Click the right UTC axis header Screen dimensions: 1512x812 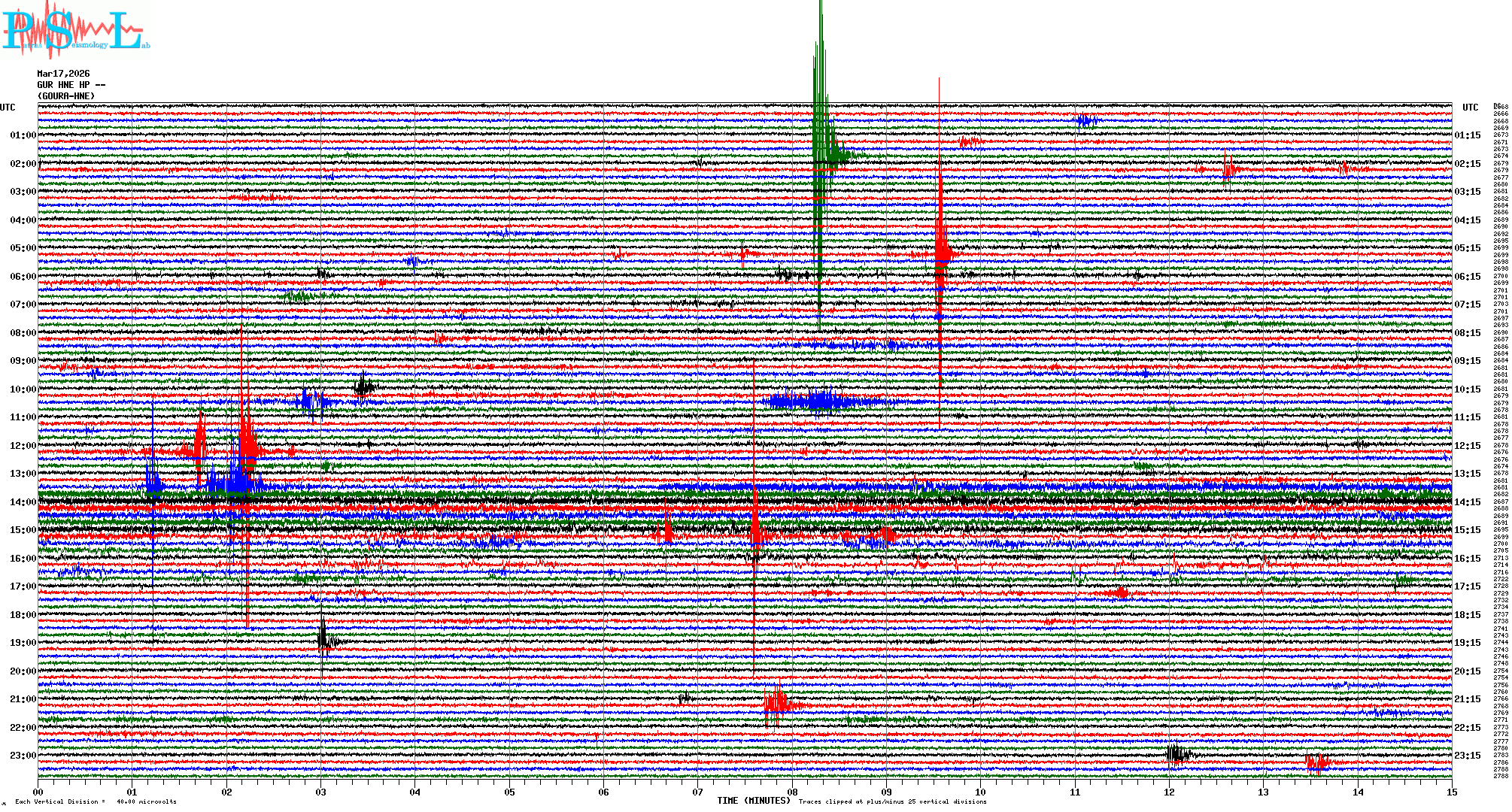pyautogui.click(x=1470, y=108)
